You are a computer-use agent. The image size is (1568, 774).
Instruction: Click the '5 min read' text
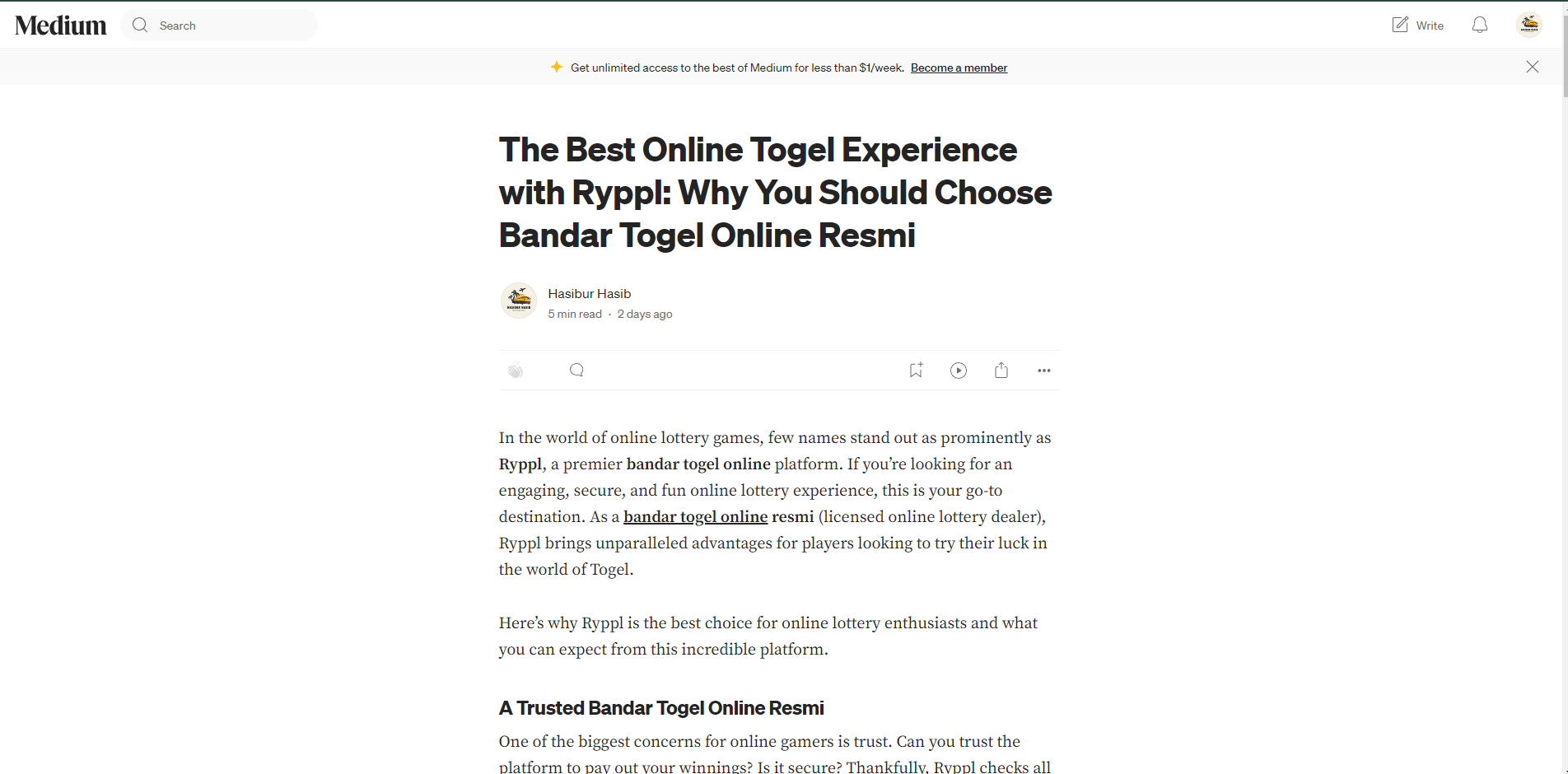(x=575, y=314)
